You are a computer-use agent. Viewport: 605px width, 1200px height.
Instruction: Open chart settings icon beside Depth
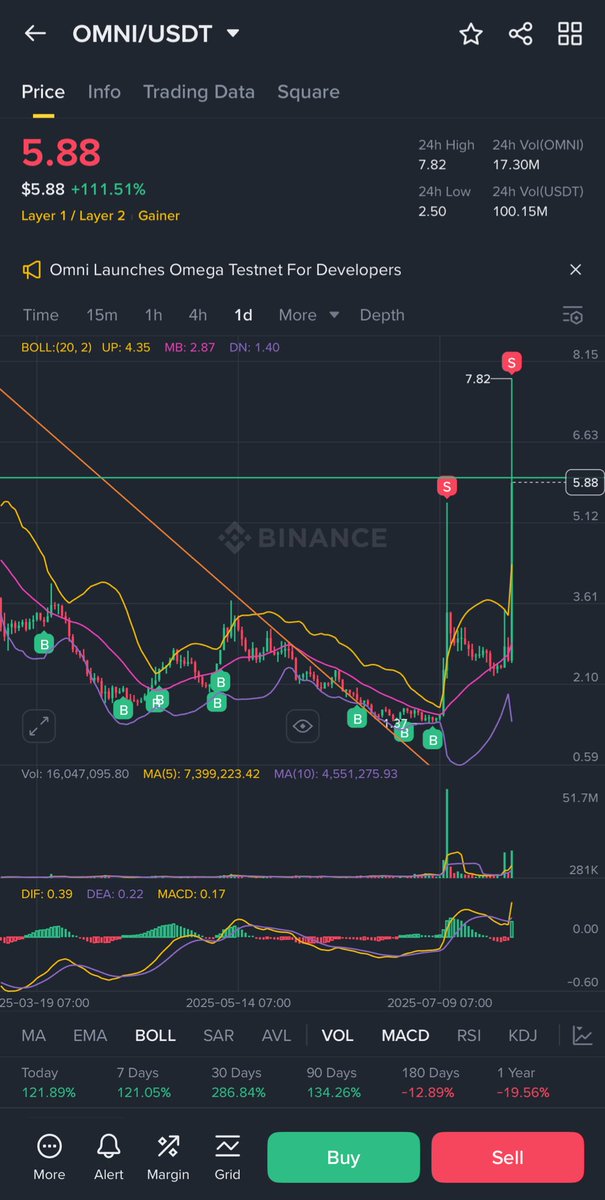pyautogui.click(x=572, y=315)
